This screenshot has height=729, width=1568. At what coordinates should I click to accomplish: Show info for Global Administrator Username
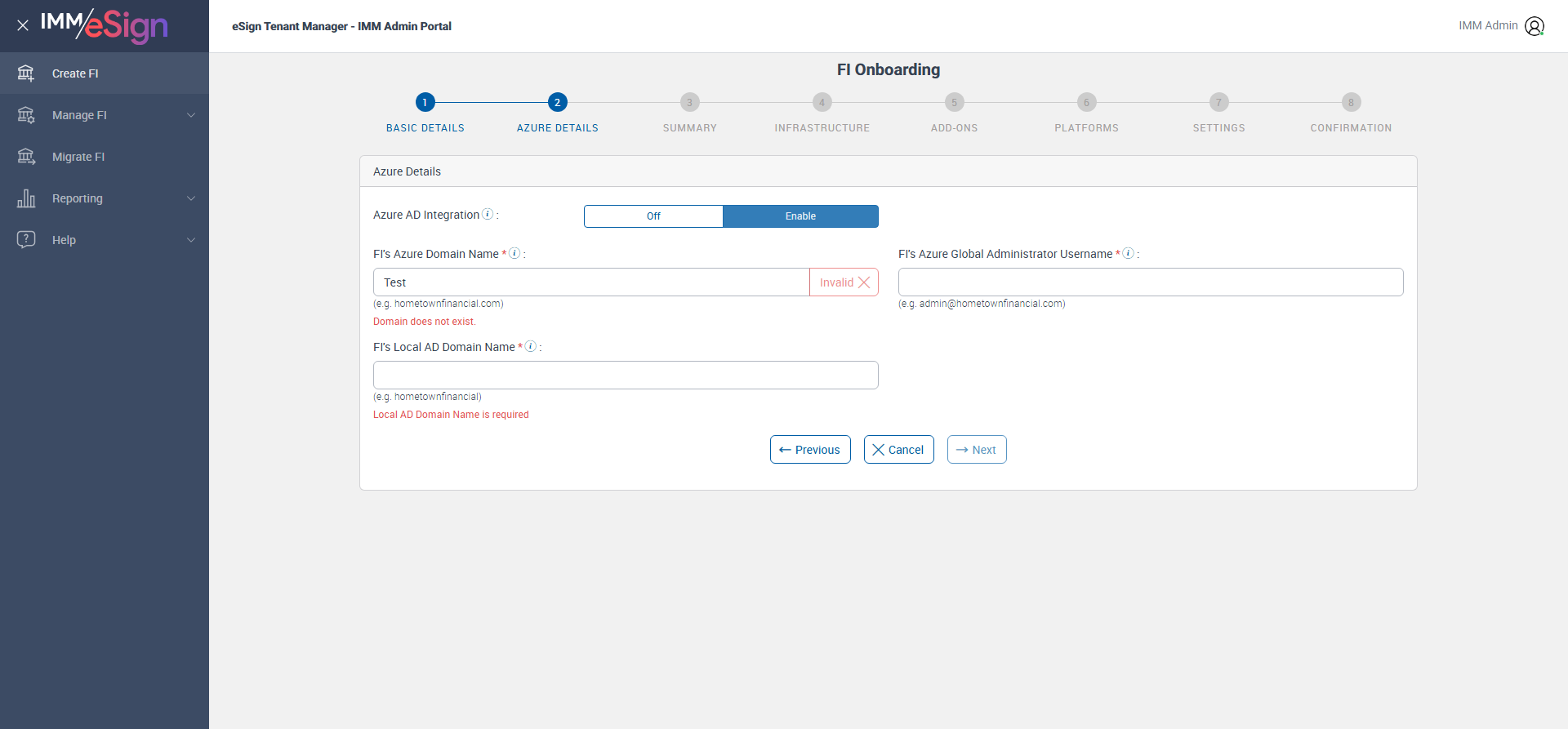click(1128, 253)
